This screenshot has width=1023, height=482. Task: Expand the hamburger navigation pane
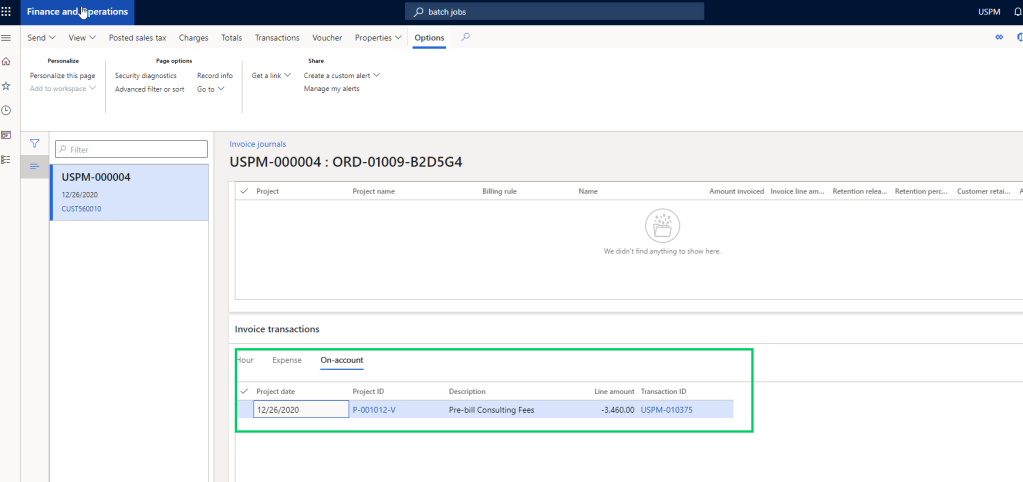pyautogui.click(x=7, y=38)
